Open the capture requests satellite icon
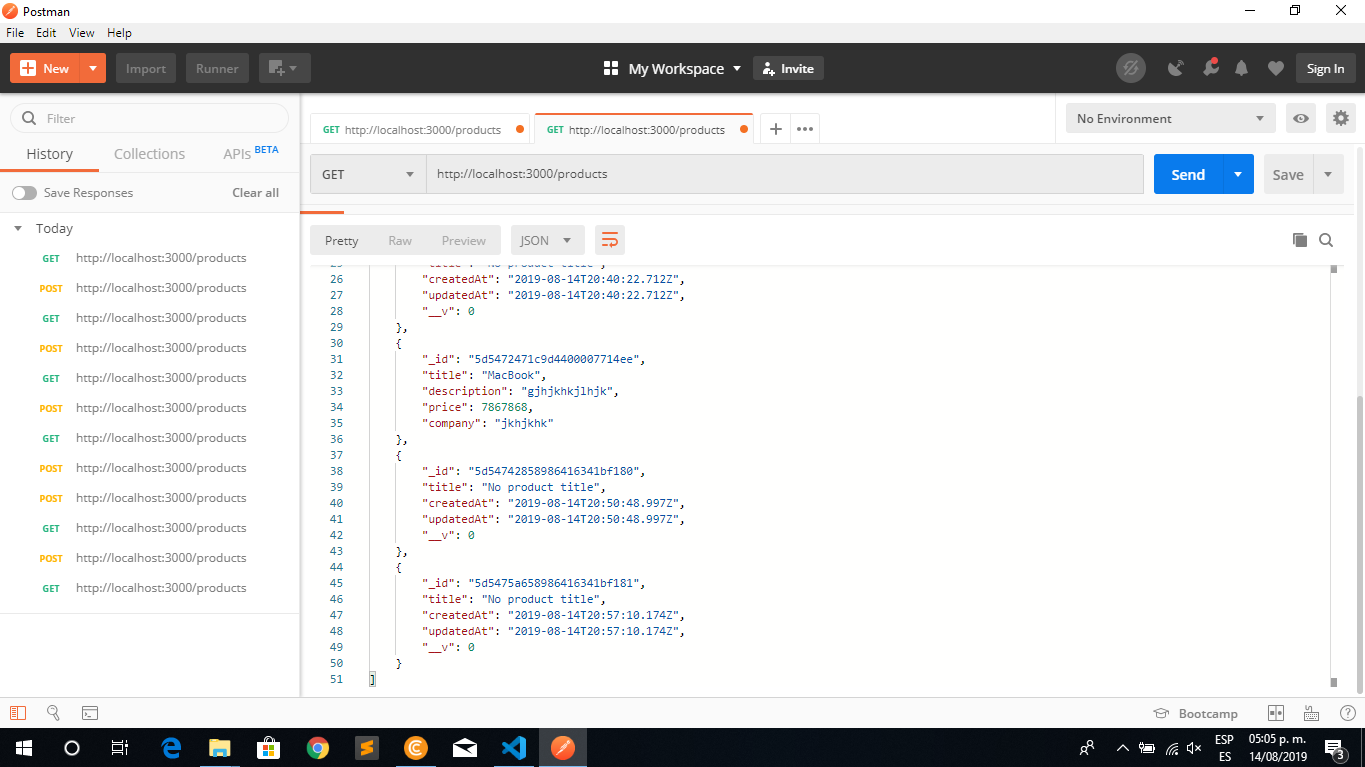 pos(1176,68)
